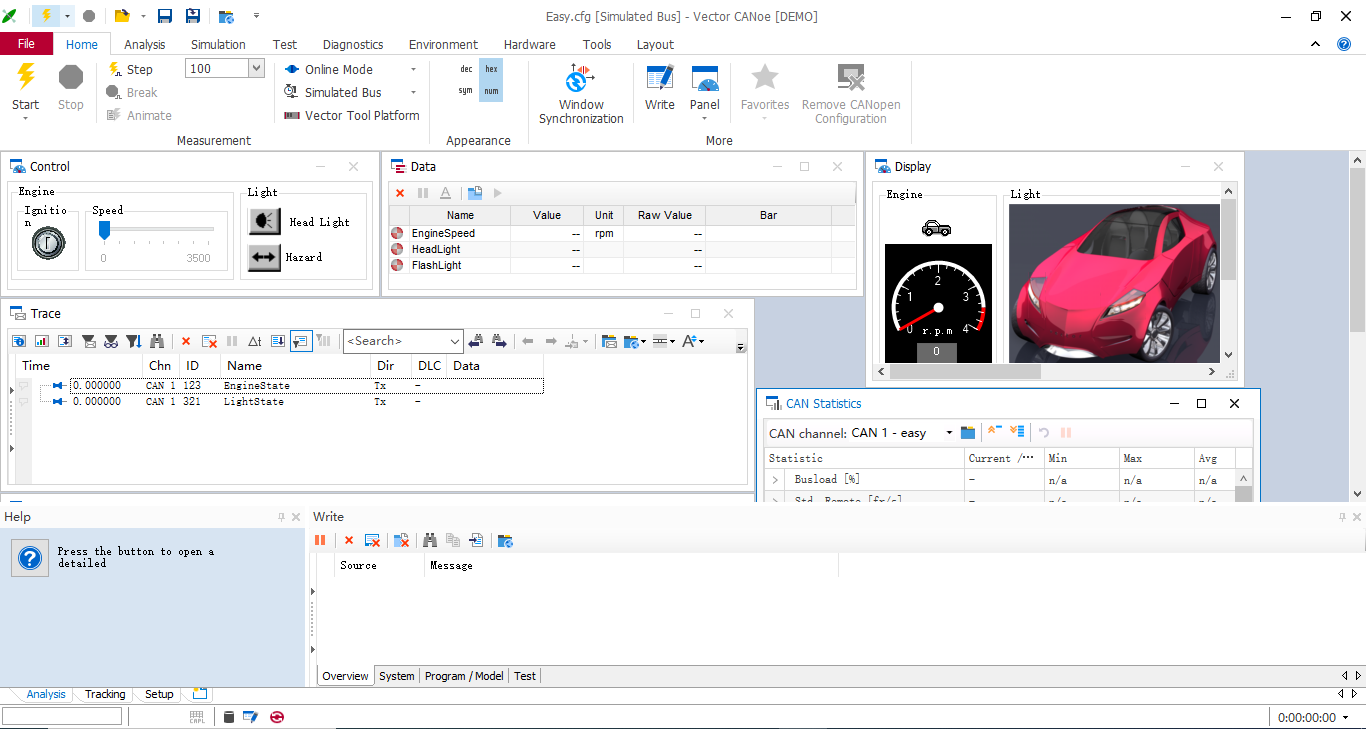Open the Write window from ribbon
This screenshot has height=729, width=1366.
(x=660, y=87)
